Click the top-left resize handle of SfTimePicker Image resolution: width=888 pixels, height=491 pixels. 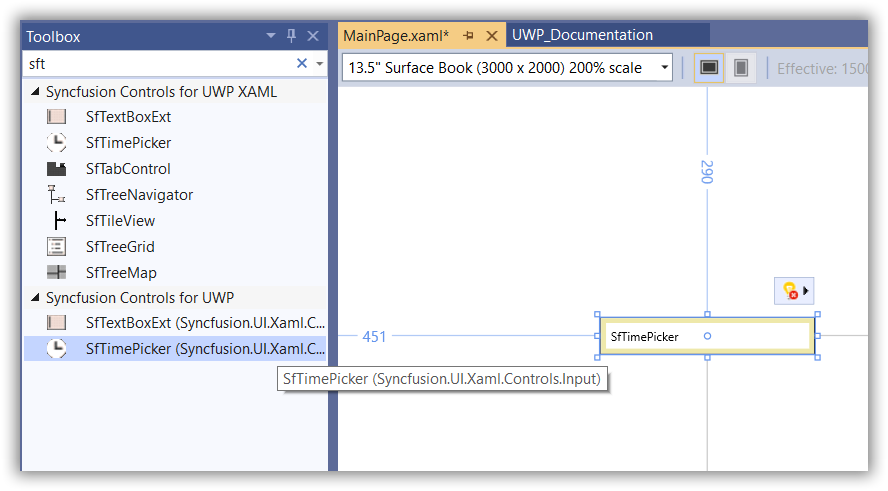[597, 314]
